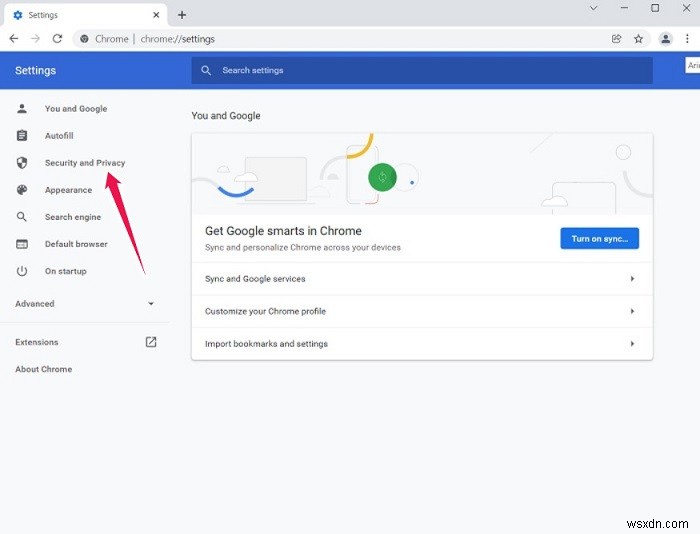Open the profile avatar icon
Viewport: 700px width, 534px height.
click(665, 39)
